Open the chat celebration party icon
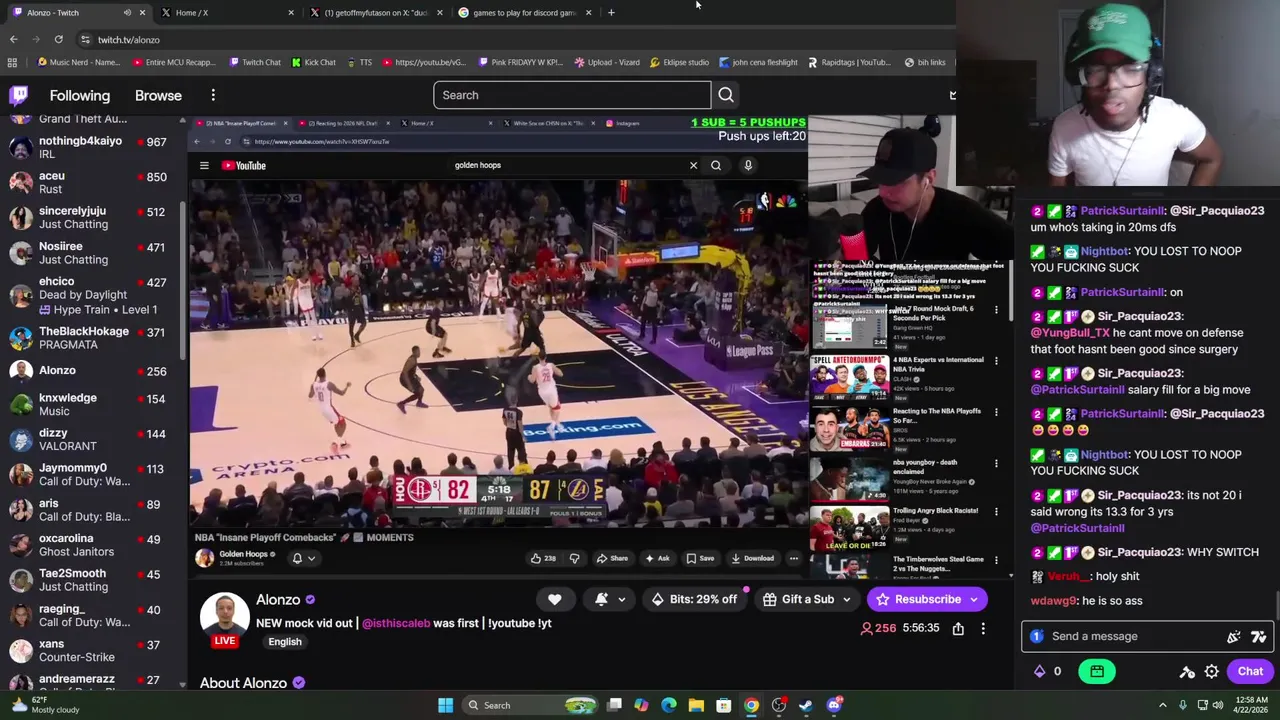This screenshot has width=1280, height=720. pyautogui.click(x=1234, y=636)
